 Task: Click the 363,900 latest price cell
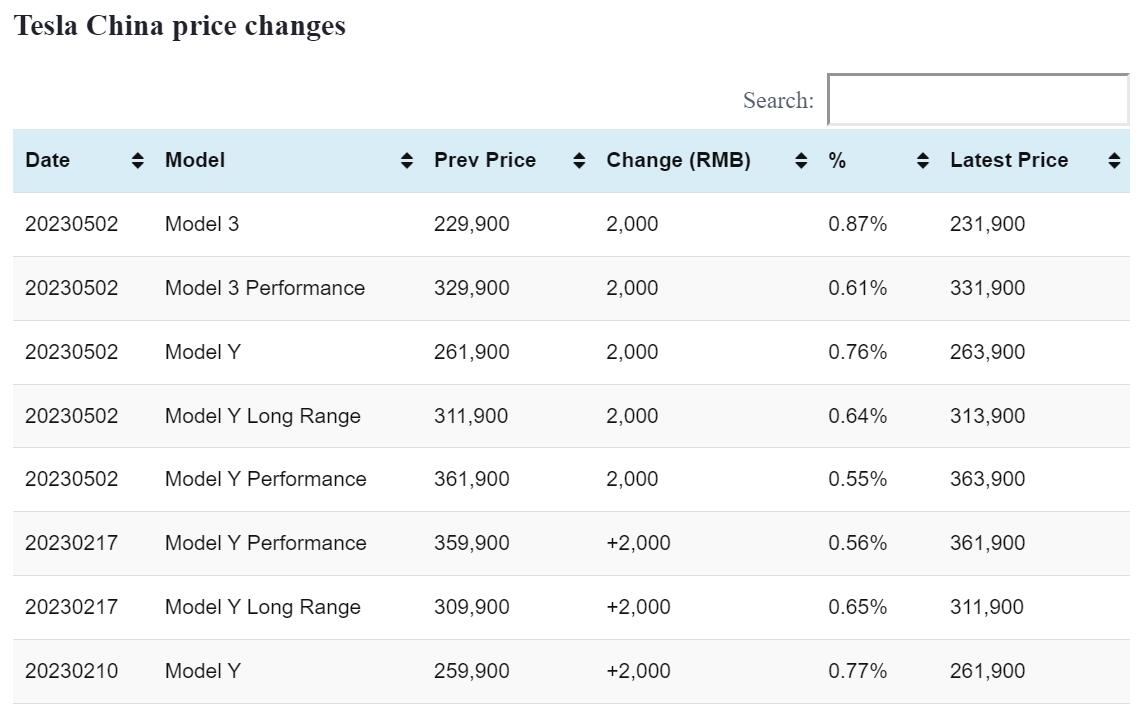987,479
